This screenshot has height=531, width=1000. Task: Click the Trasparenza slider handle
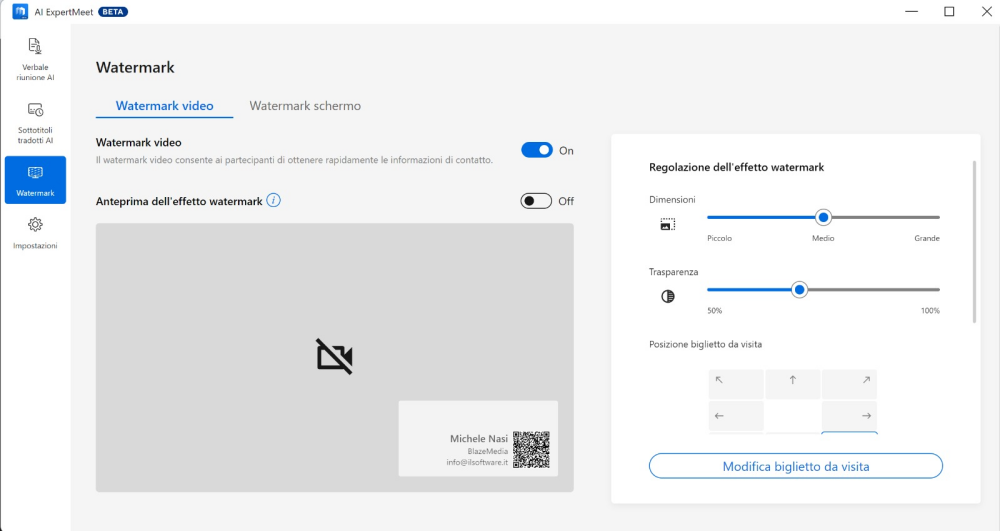[799, 290]
